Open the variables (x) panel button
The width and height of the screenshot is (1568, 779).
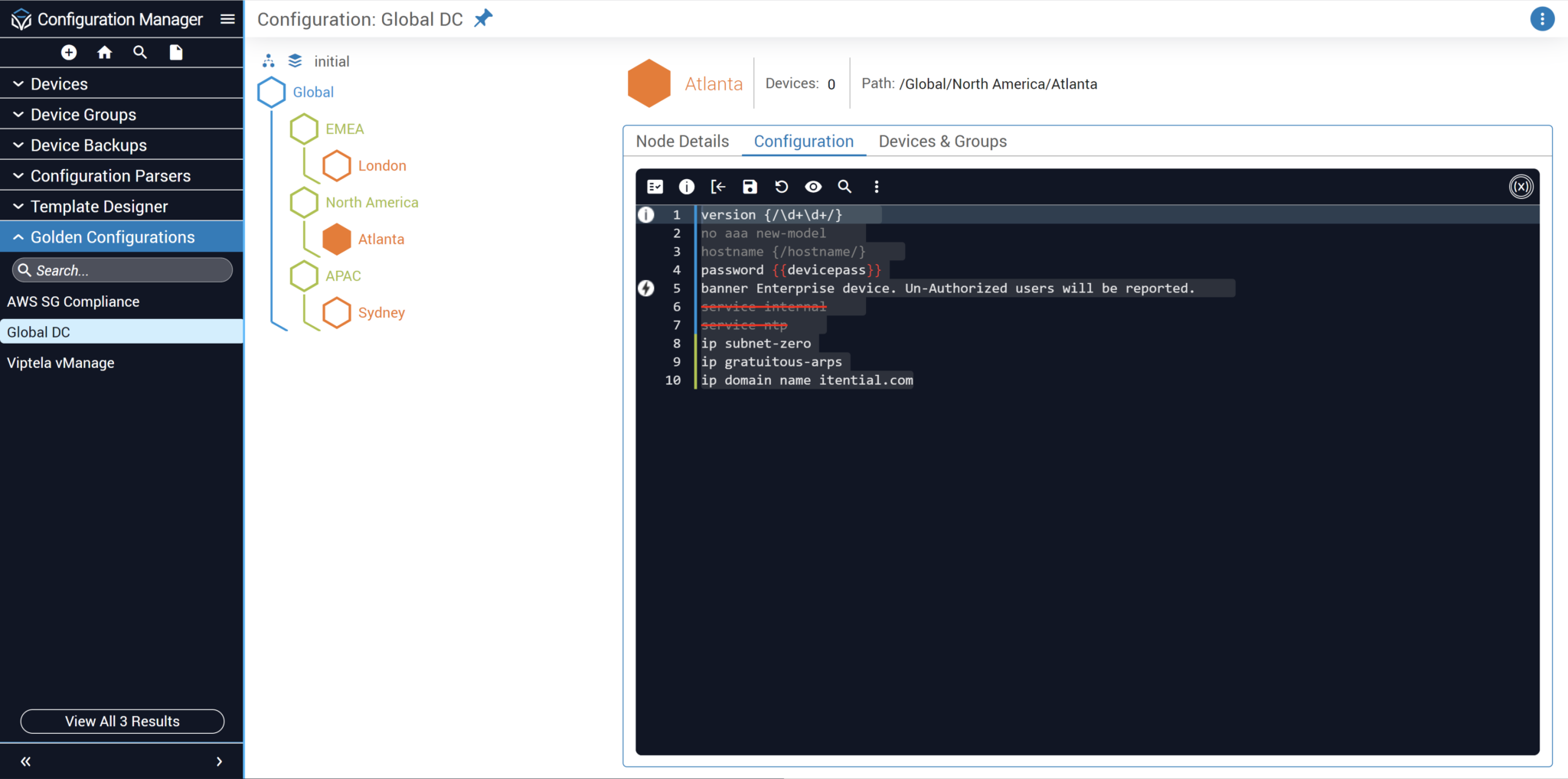[x=1521, y=187]
